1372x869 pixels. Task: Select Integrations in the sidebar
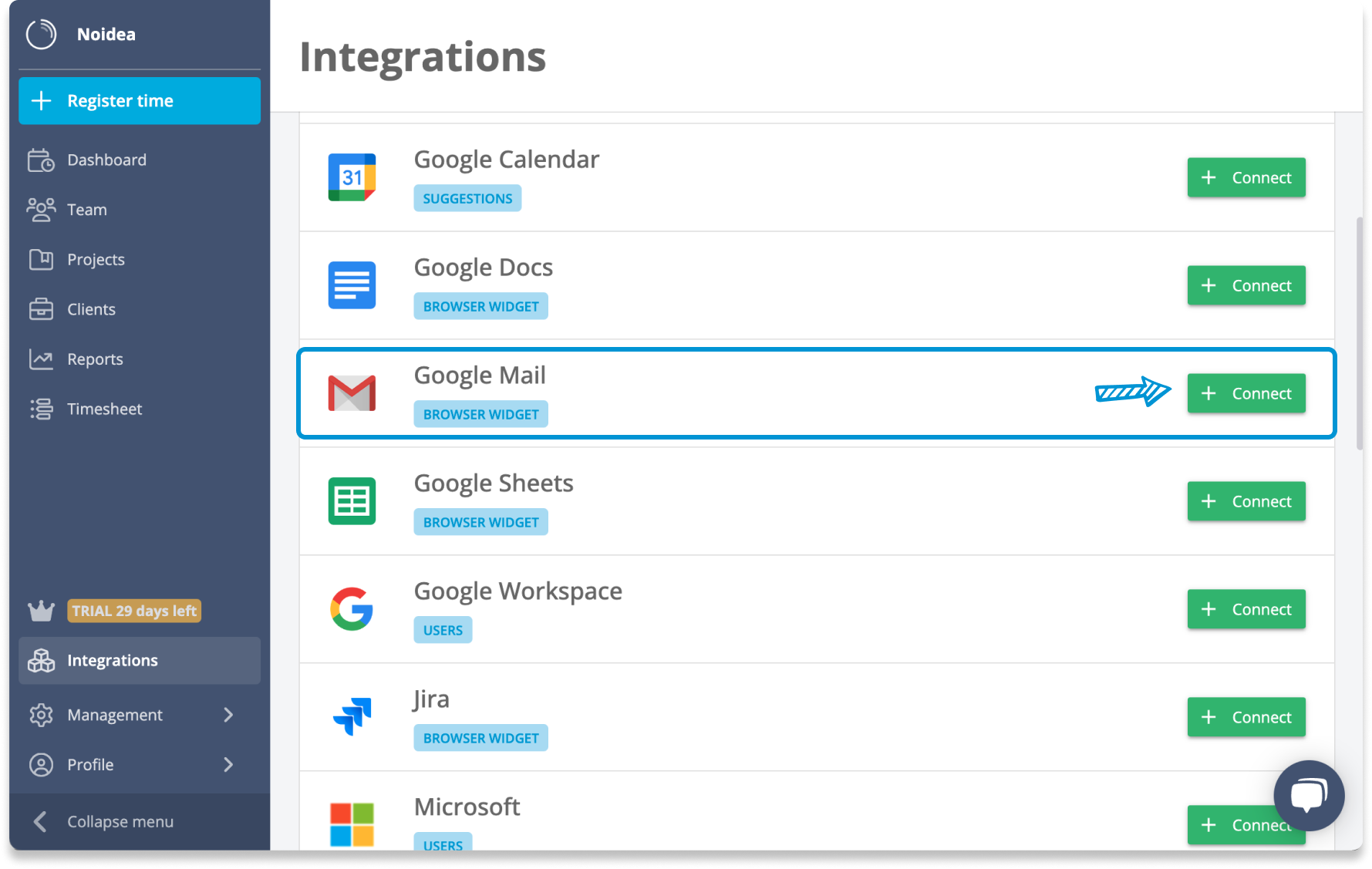coord(140,661)
